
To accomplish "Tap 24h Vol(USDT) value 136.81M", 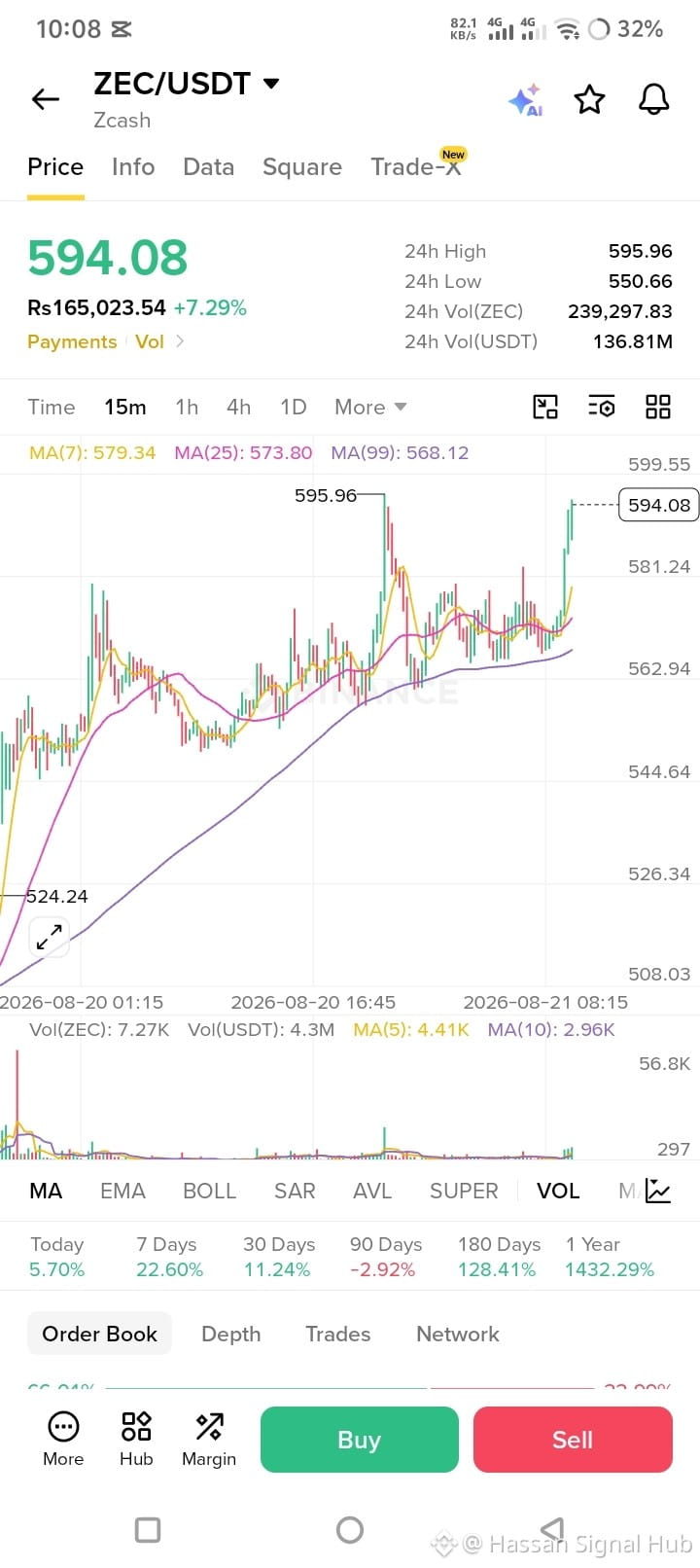I will point(632,341).
